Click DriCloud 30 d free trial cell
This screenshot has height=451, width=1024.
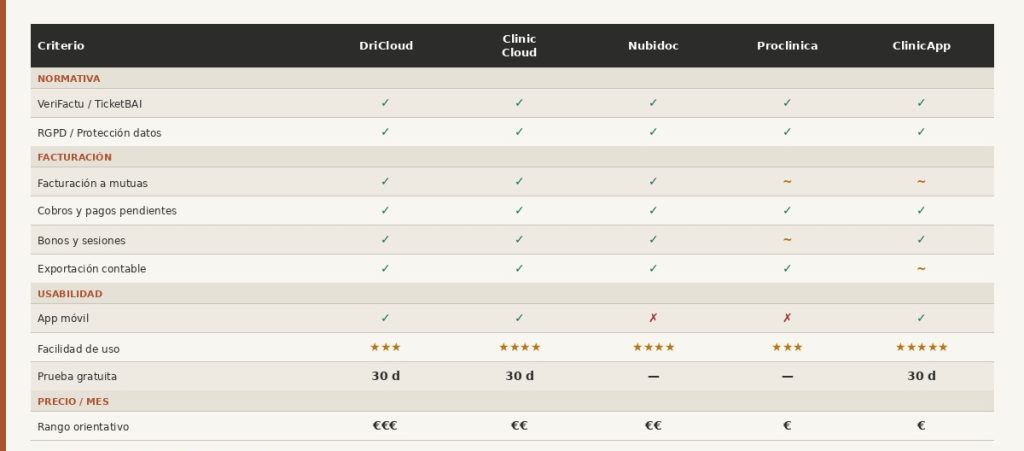[x=385, y=376]
